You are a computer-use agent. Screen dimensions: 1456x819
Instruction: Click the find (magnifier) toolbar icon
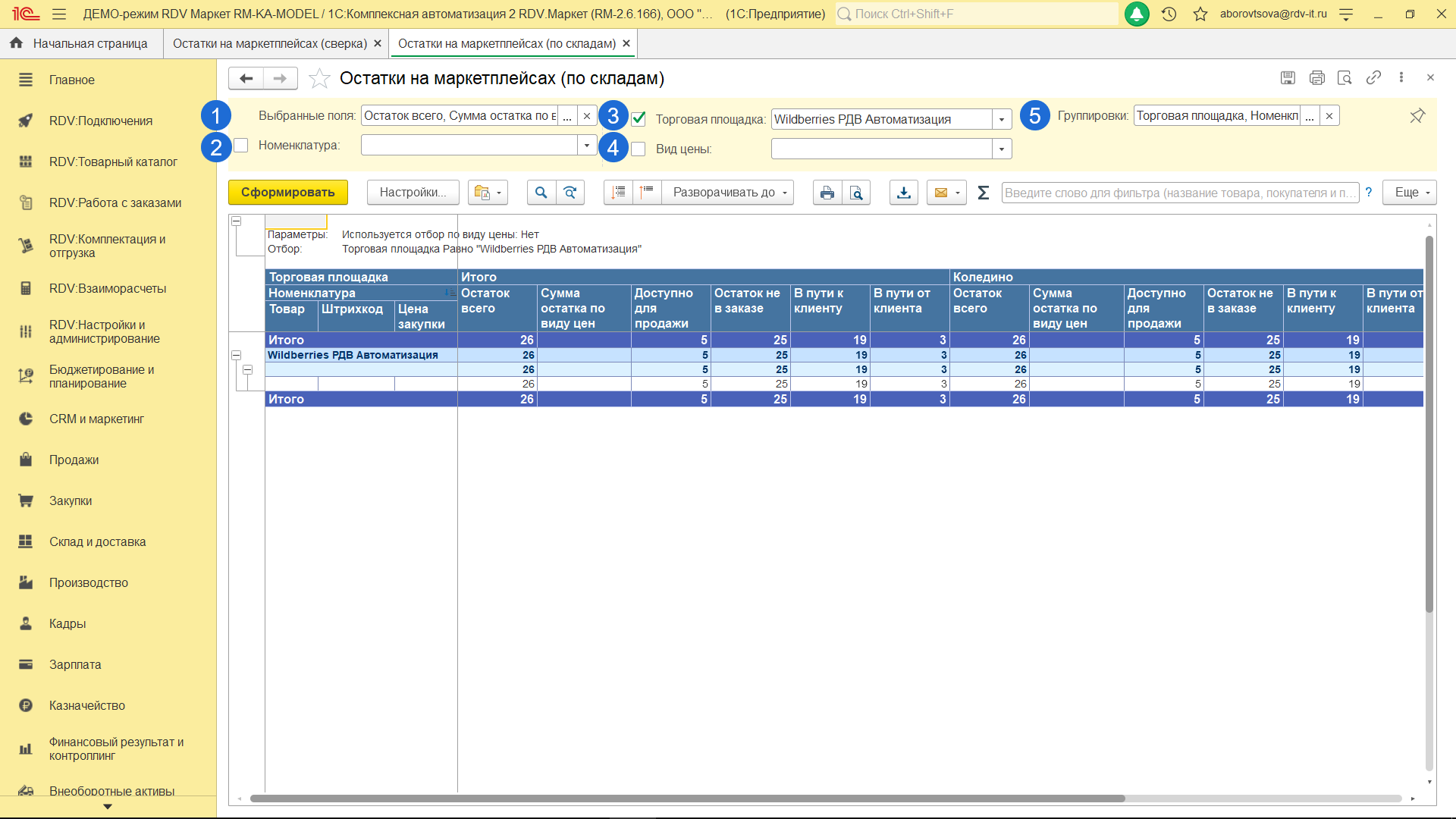541,193
